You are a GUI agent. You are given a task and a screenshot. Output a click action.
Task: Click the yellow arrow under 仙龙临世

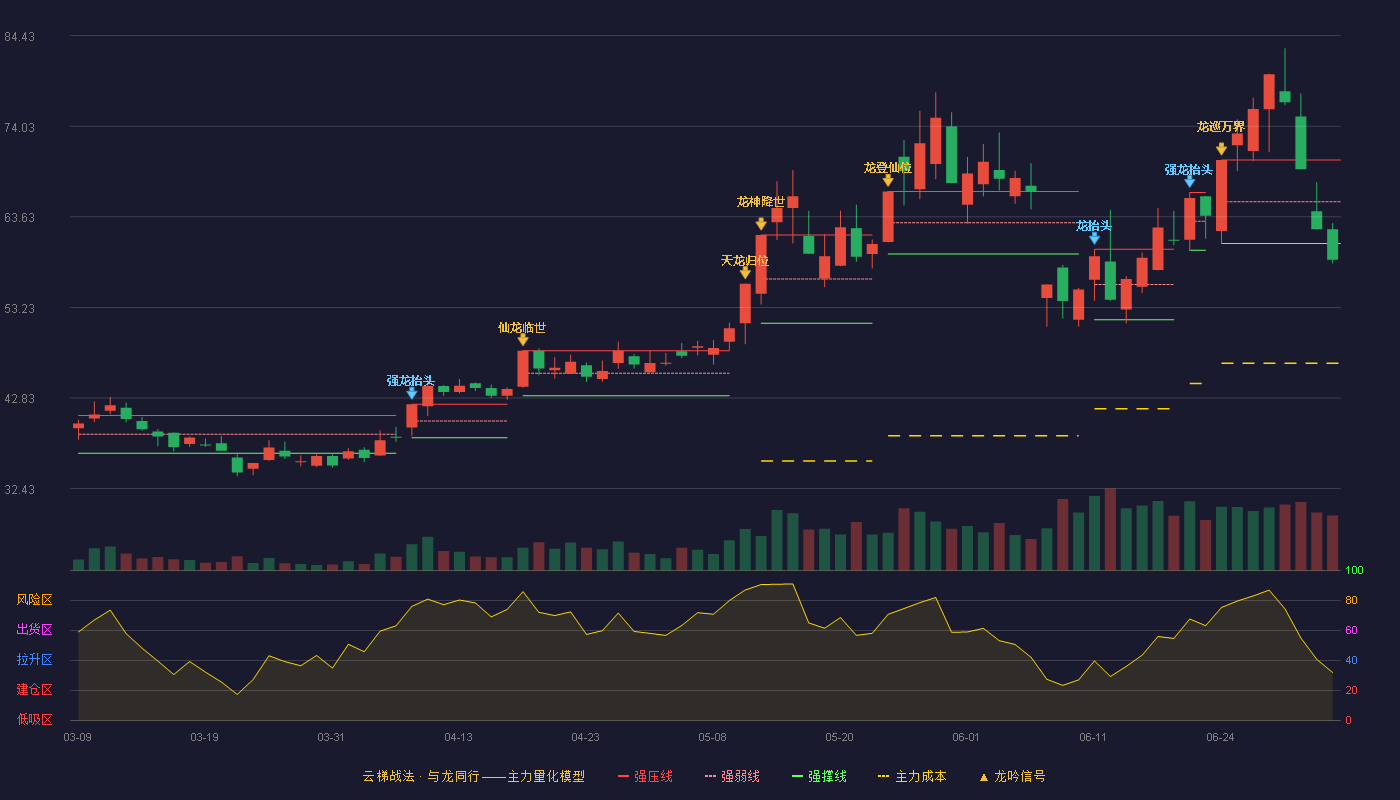click(x=523, y=340)
